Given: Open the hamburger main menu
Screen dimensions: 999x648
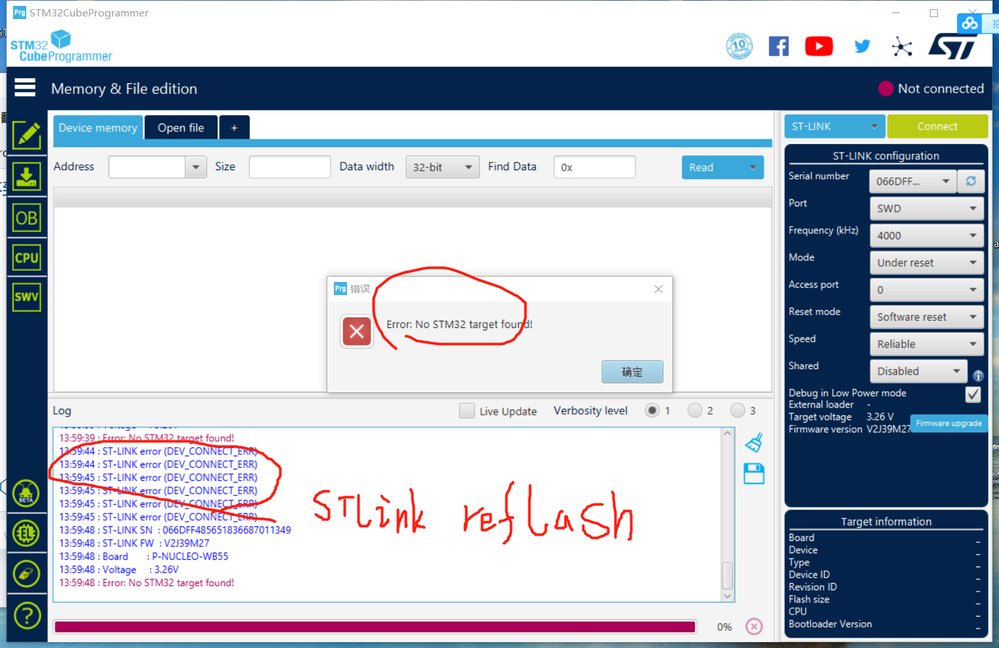Looking at the screenshot, I should pyautogui.click(x=25, y=87).
